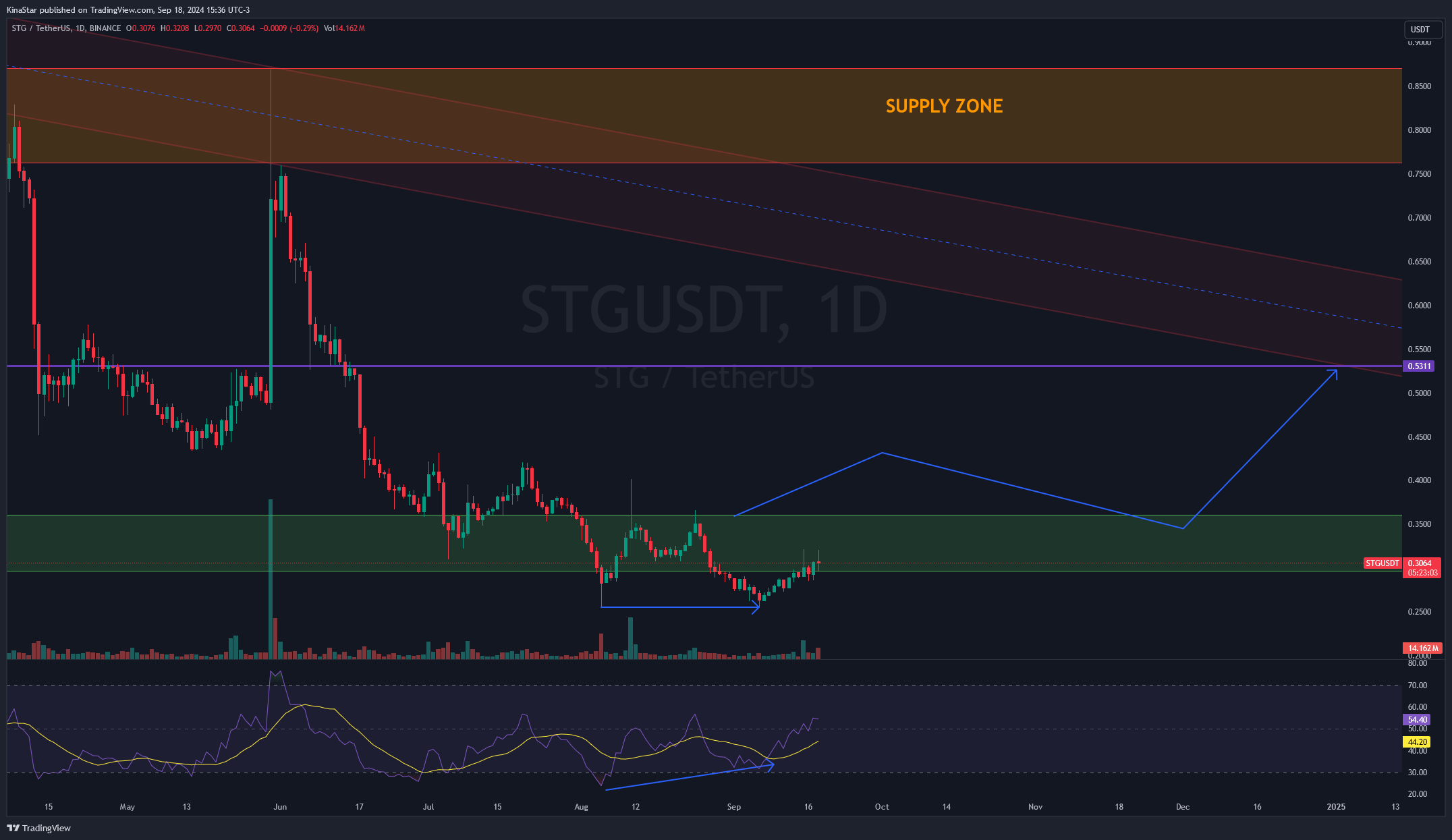Click the red 14.162M volume axis label
The height and width of the screenshot is (840, 1452).
tap(1422, 648)
